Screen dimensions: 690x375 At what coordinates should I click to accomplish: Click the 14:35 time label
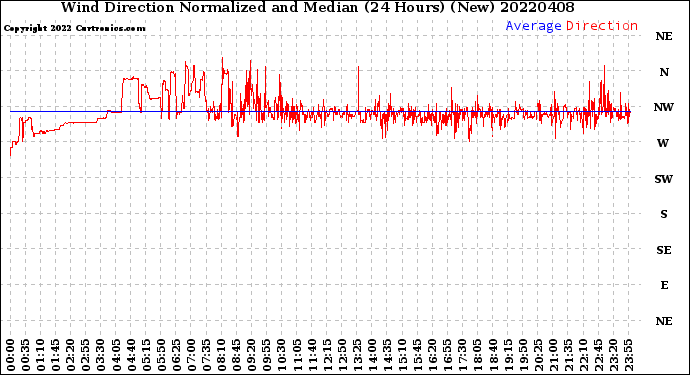point(387,355)
